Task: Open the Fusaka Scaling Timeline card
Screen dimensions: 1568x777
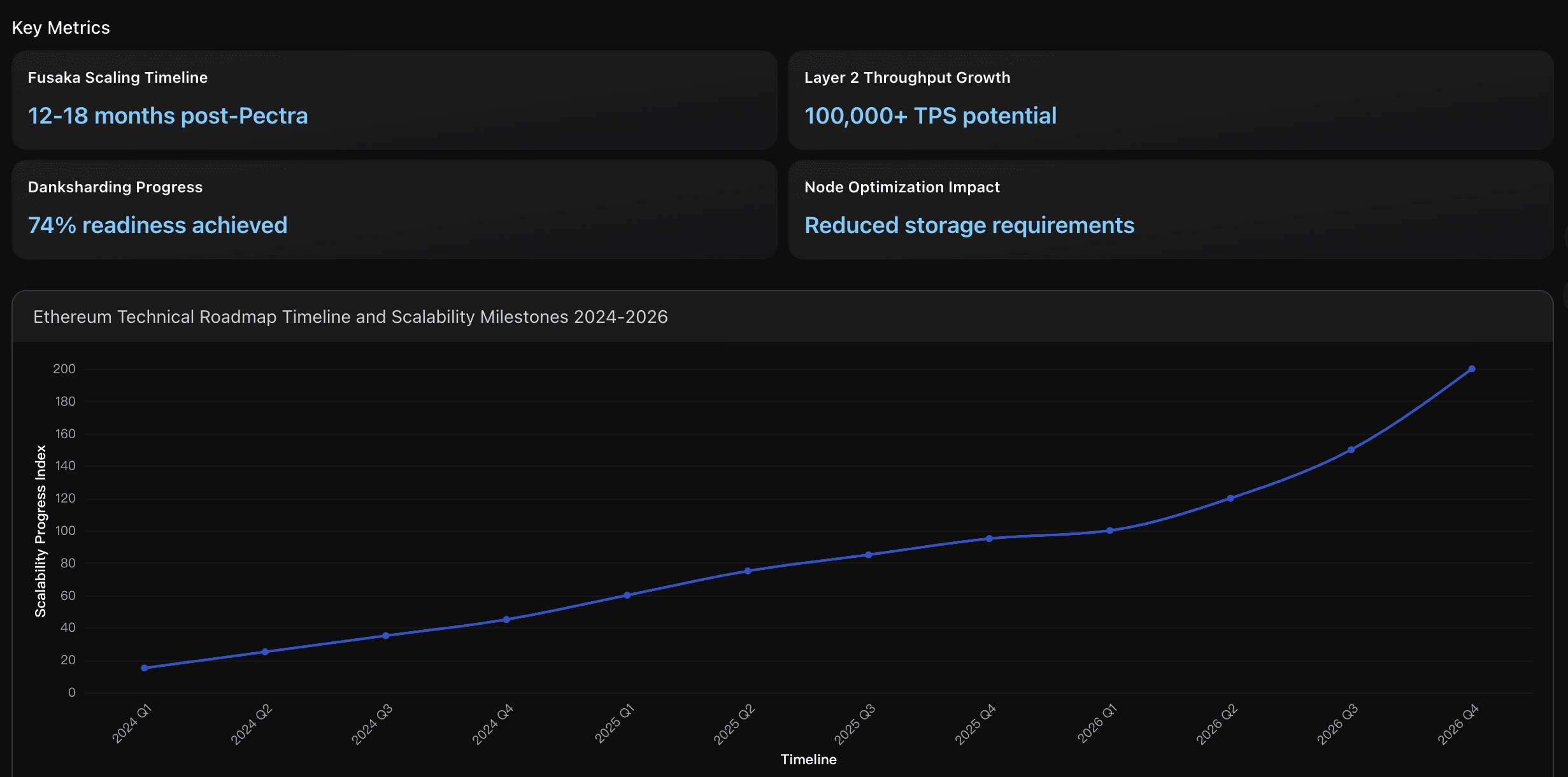Action: pos(394,100)
